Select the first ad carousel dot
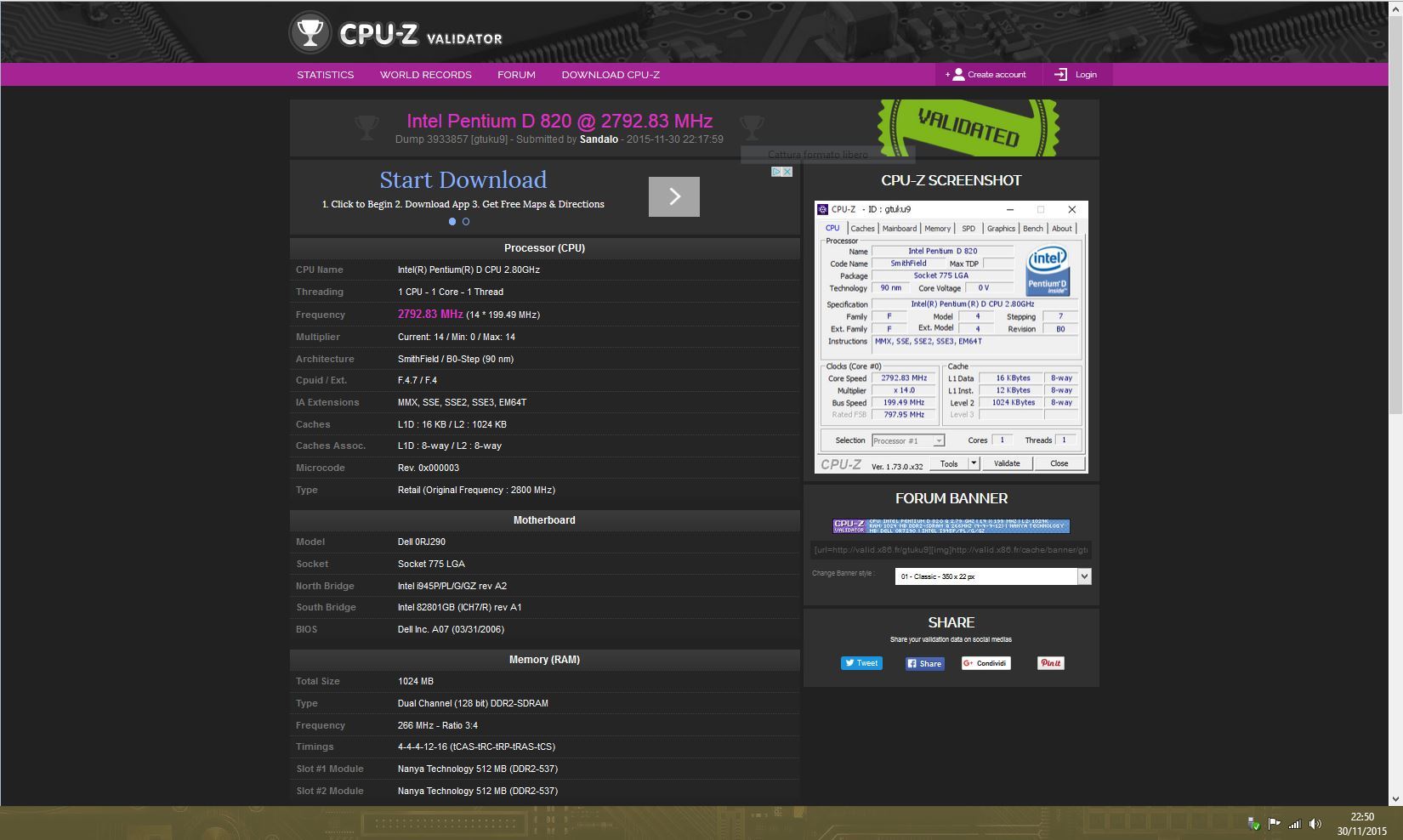Image resolution: width=1403 pixels, height=840 pixels. [452, 221]
